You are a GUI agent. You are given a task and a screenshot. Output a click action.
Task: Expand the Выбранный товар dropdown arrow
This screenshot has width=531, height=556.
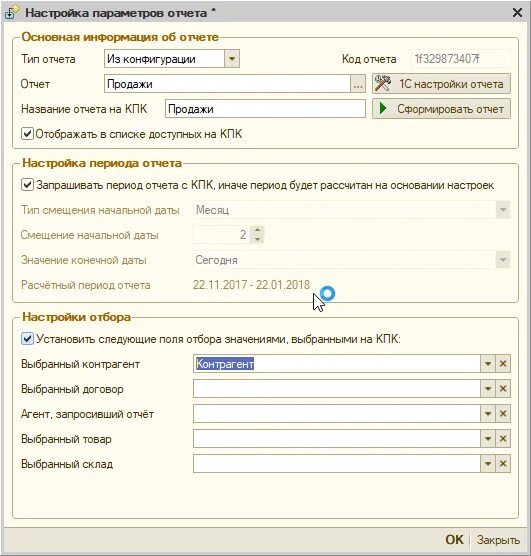[488, 439]
